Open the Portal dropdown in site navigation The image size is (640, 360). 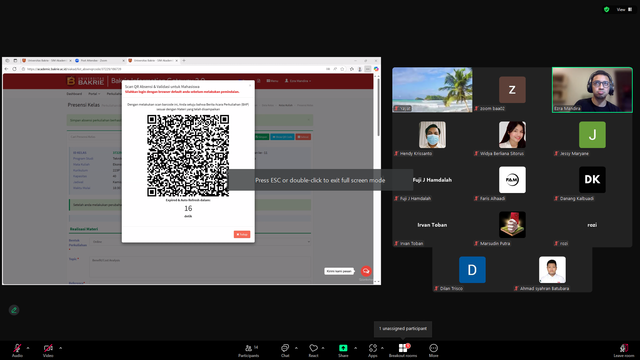(x=94, y=94)
